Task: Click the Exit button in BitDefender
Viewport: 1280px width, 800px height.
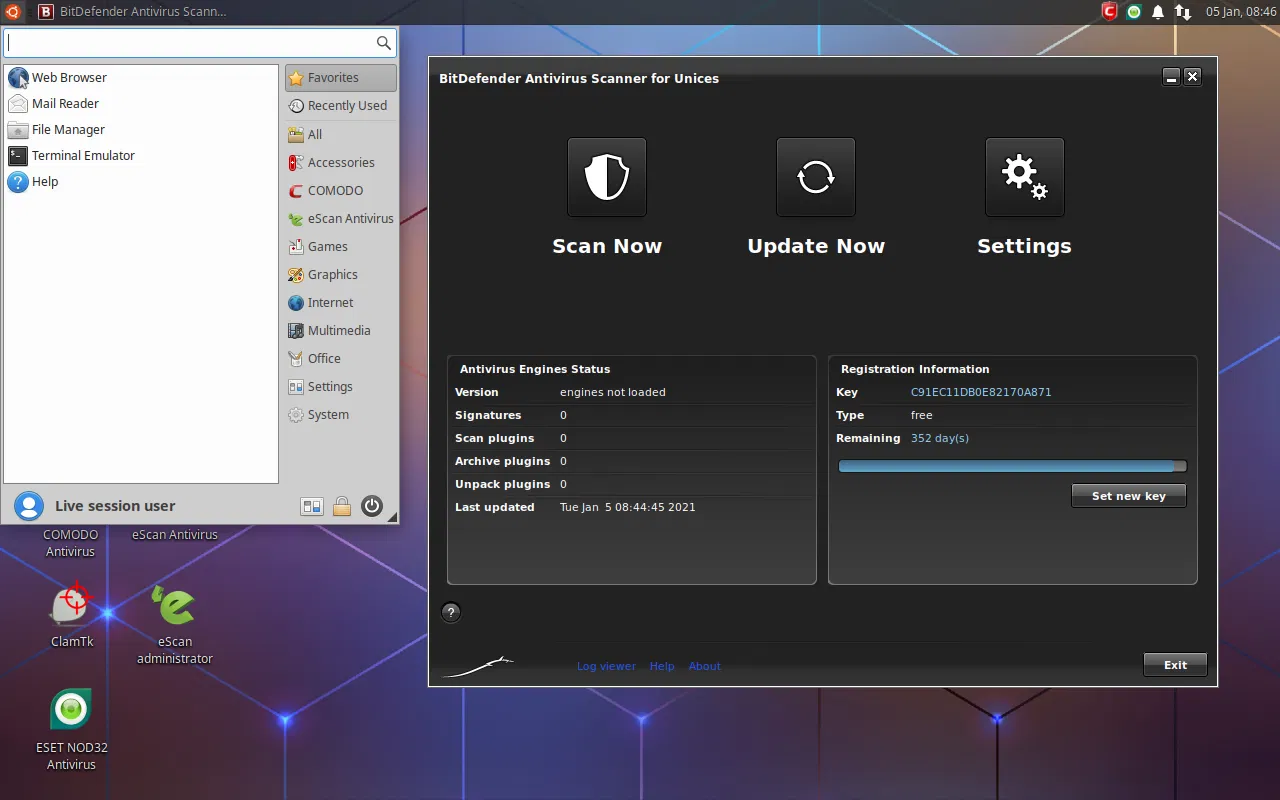Action: pyautogui.click(x=1176, y=665)
